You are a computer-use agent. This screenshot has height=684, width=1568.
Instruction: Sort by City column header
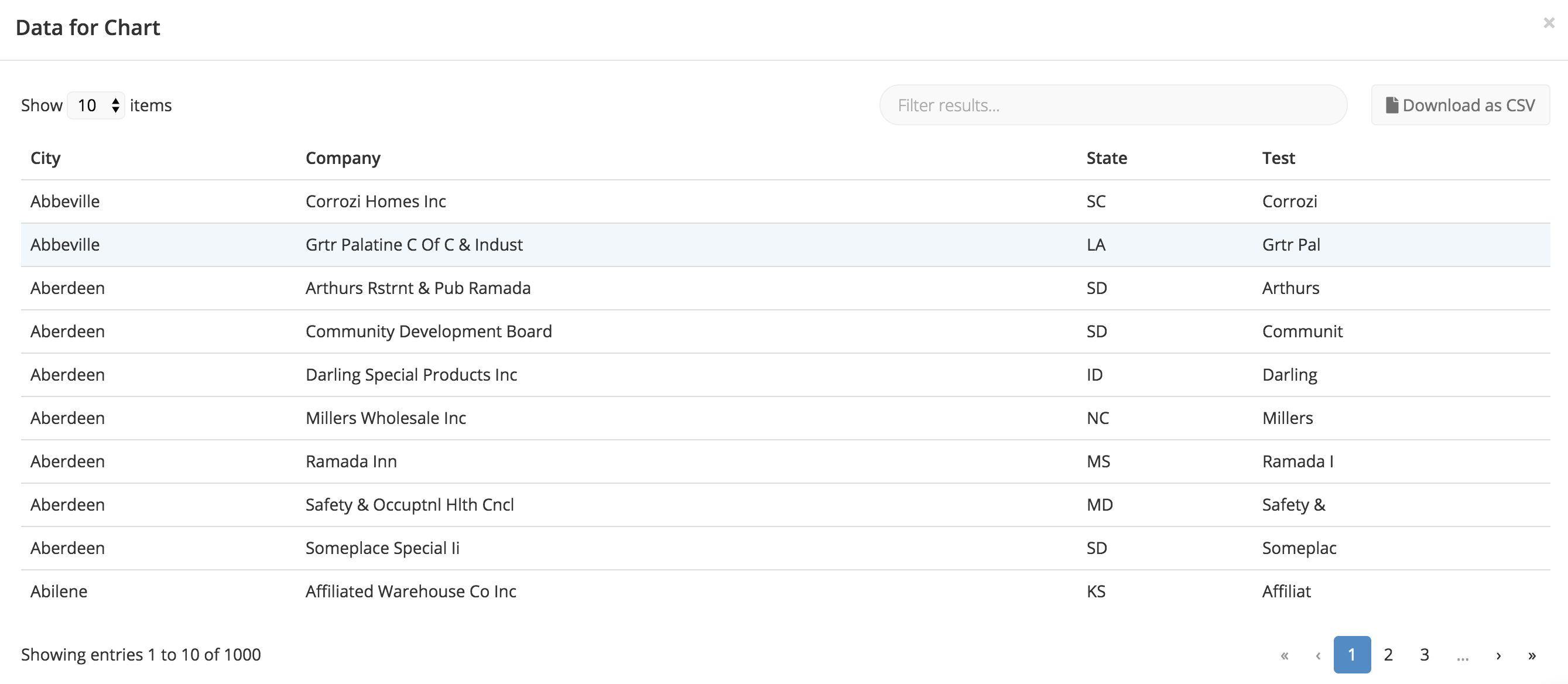tap(46, 158)
